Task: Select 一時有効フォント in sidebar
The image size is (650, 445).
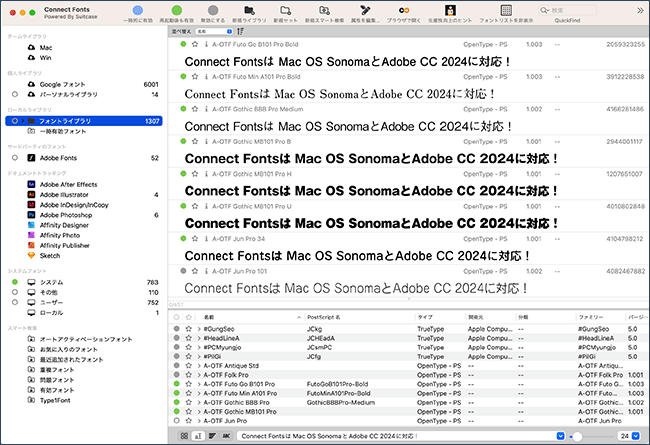Action: pyautogui.click(x=63, y=131)
